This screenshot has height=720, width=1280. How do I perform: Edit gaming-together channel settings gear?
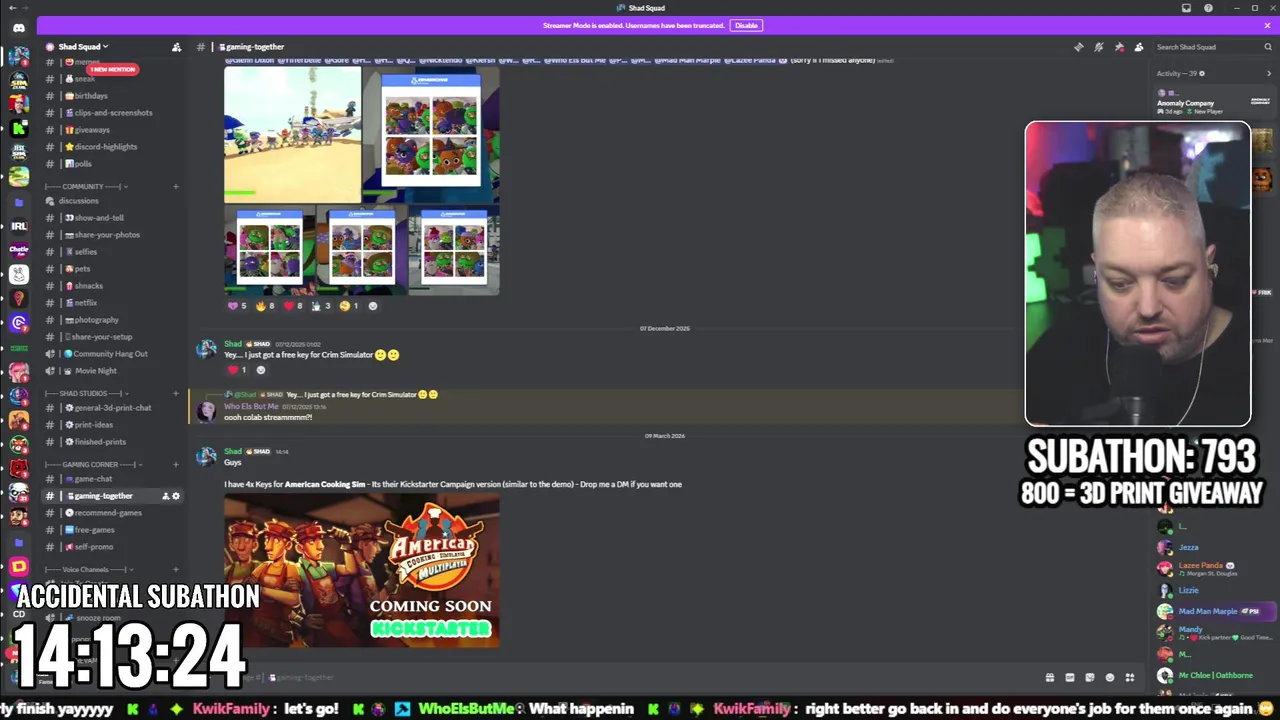click(x=176, y=496)
